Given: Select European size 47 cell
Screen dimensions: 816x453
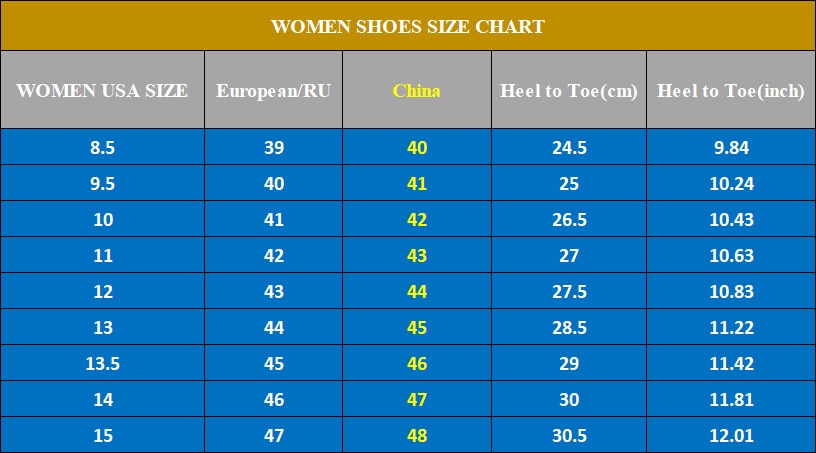Looking at the screenshot, I should click(274, 435).
